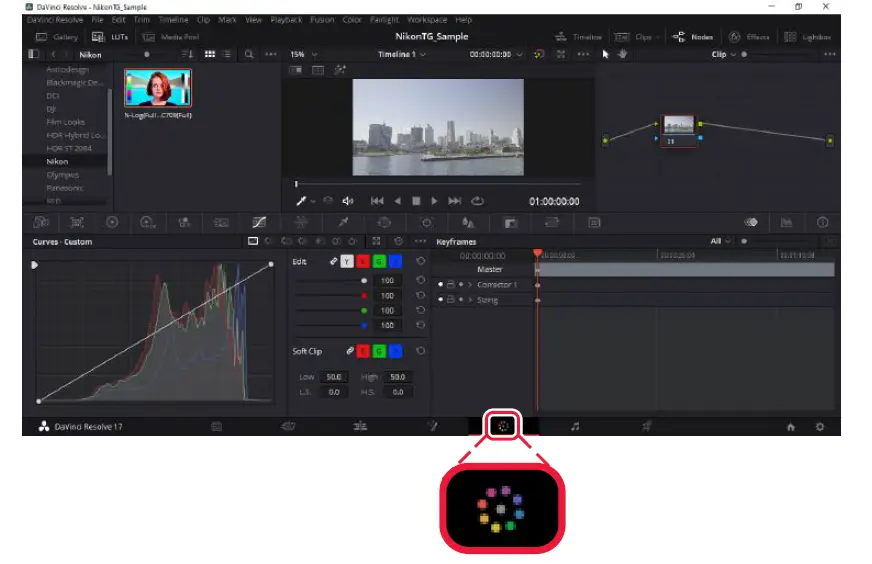Open the Curves palette icon

259,222
